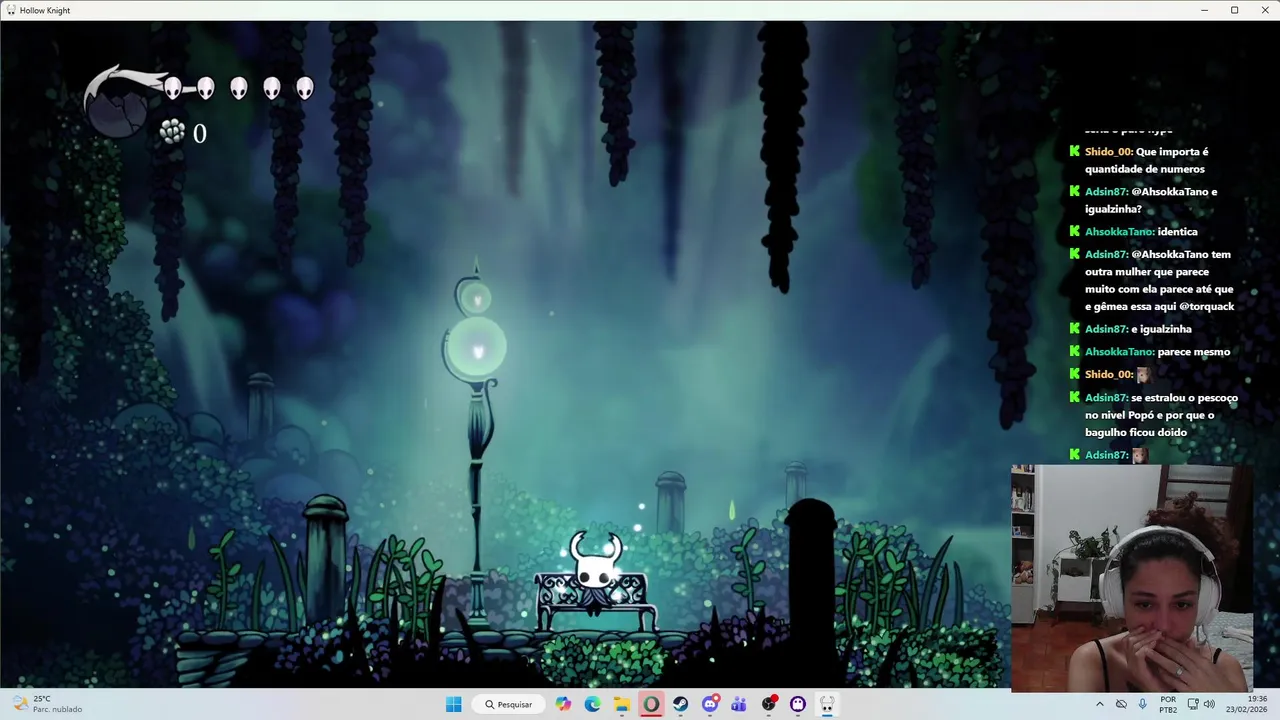Open Copilot from the taskbar

(x=564, y=704)
